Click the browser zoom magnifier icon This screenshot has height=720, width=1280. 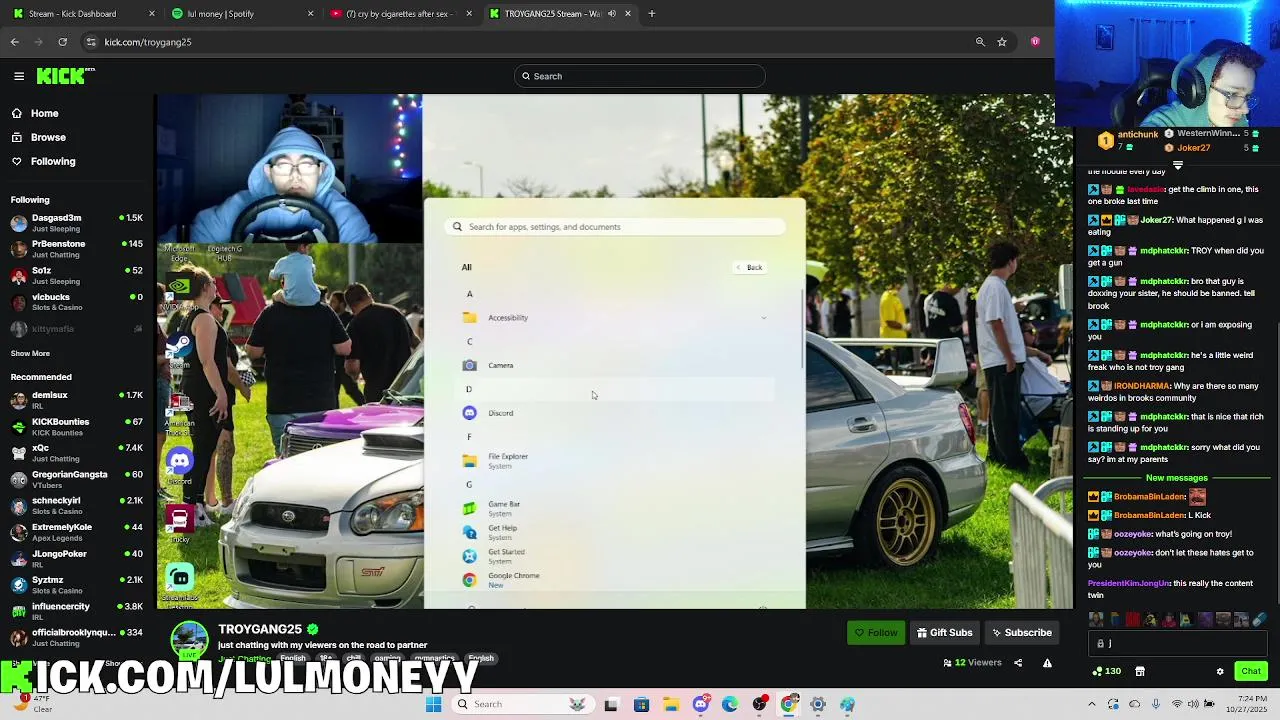980,42
